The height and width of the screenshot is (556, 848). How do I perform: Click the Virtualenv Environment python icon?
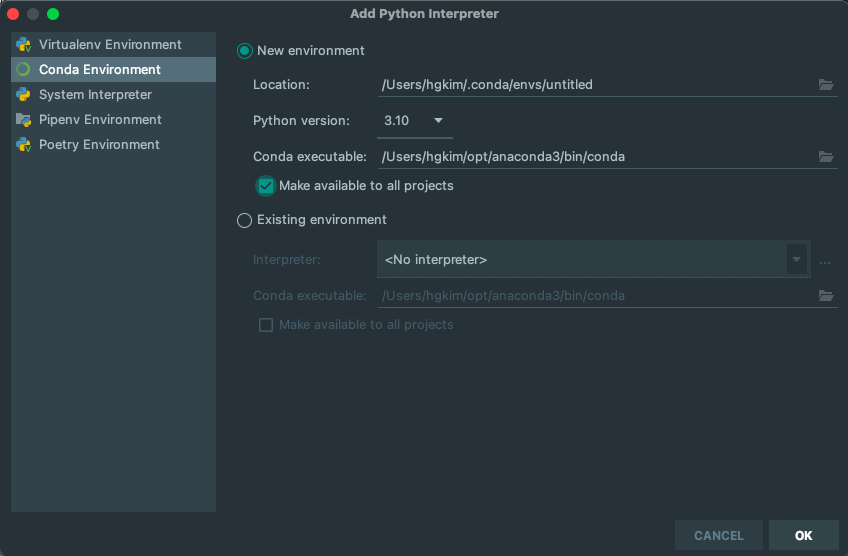(x=23, y=45)
